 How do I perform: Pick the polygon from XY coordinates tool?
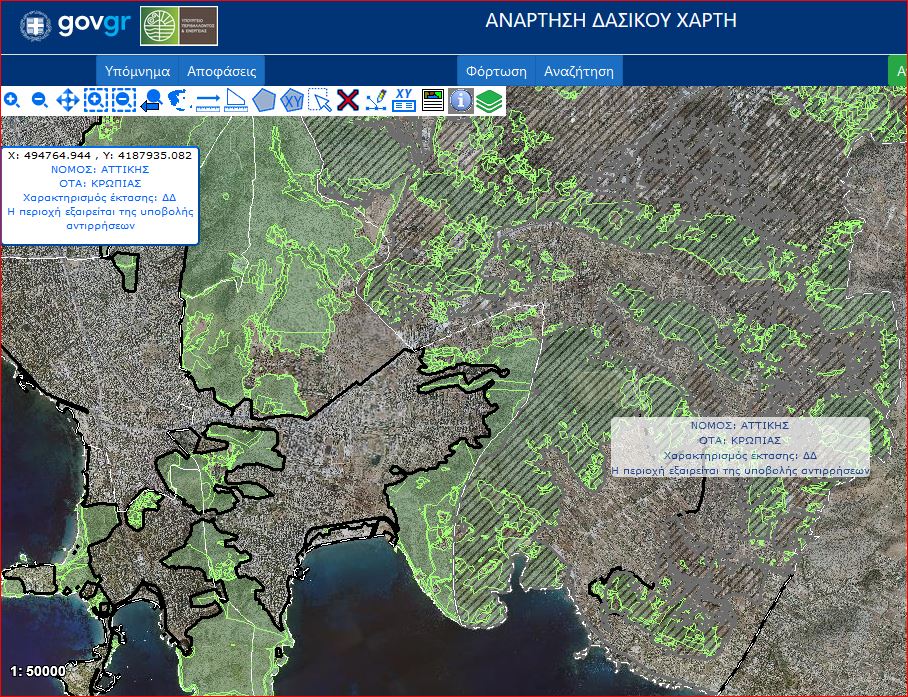(292, 100)
